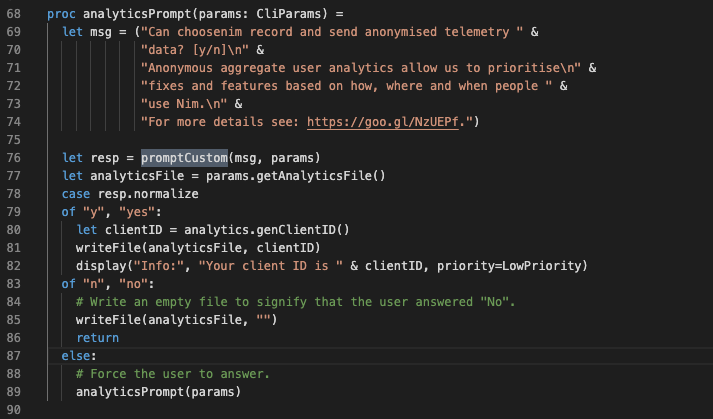This screenshot has height=419, width=713.
Task: Place cursor on the analyticsPrompt proc name
Action: (137, 14)
